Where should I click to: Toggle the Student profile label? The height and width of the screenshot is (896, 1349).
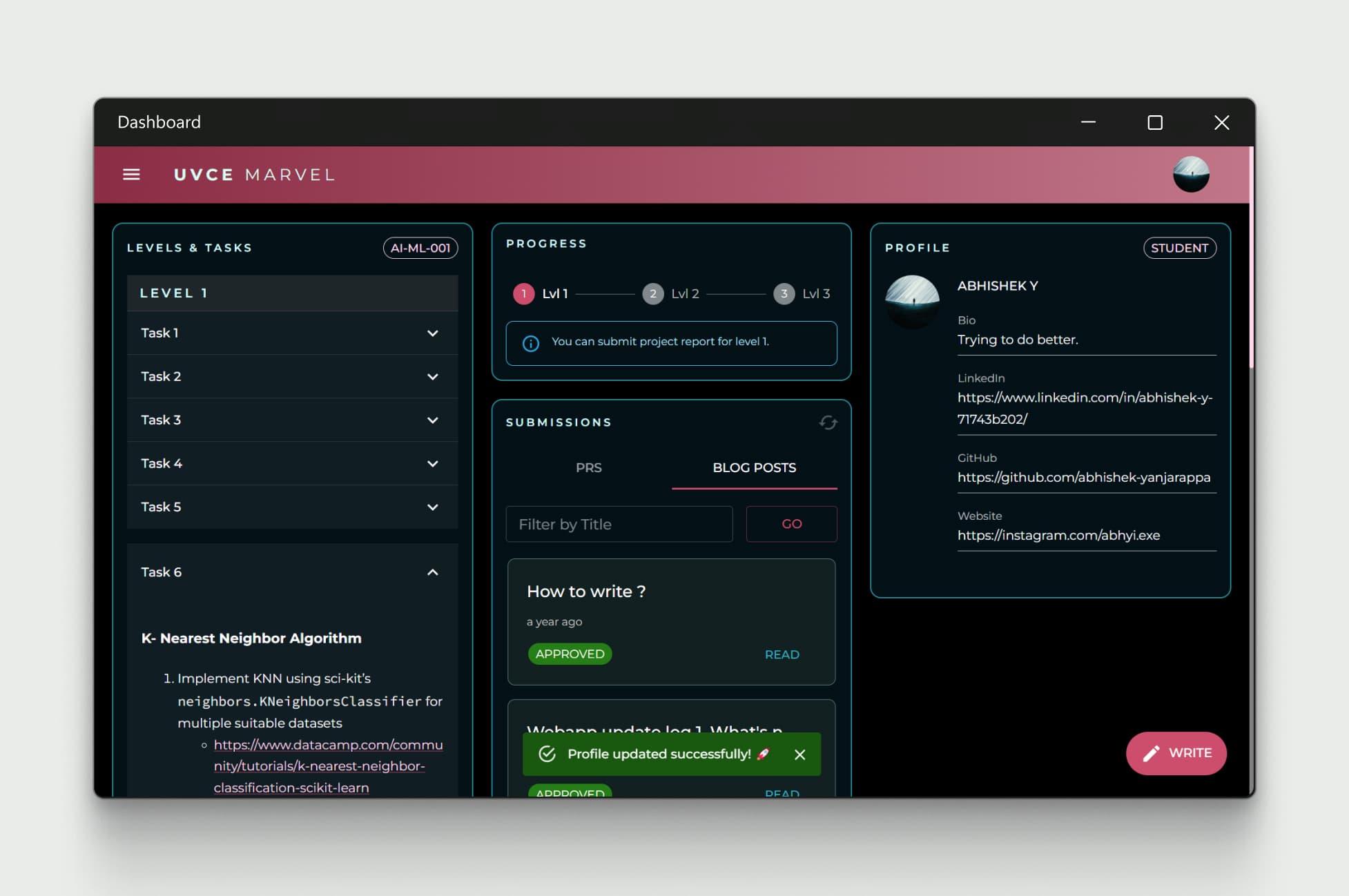coord(1180,247)
